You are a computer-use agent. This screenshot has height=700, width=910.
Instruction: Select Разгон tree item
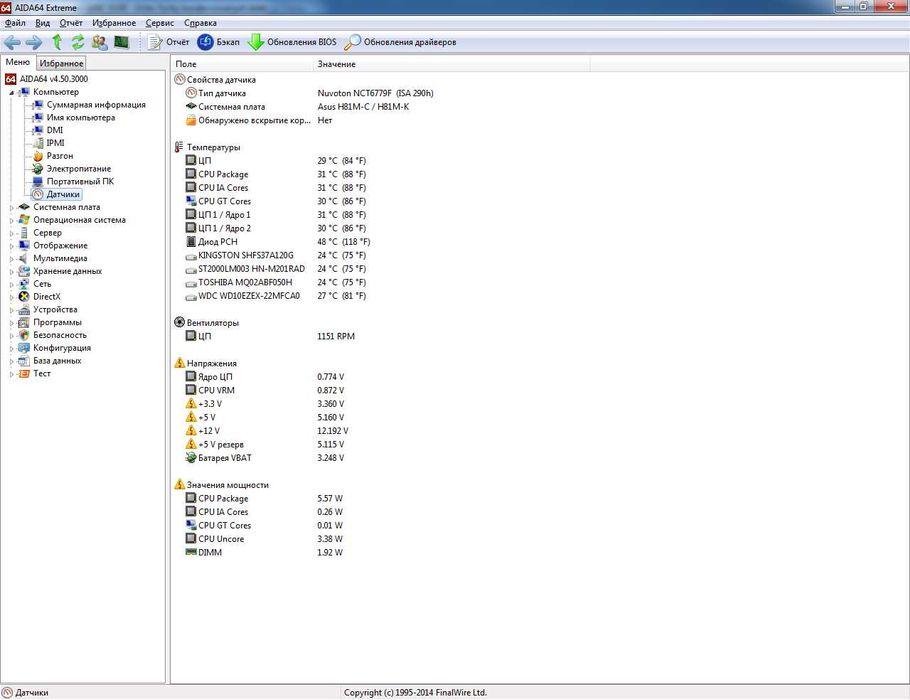click(x=60, y=156)
